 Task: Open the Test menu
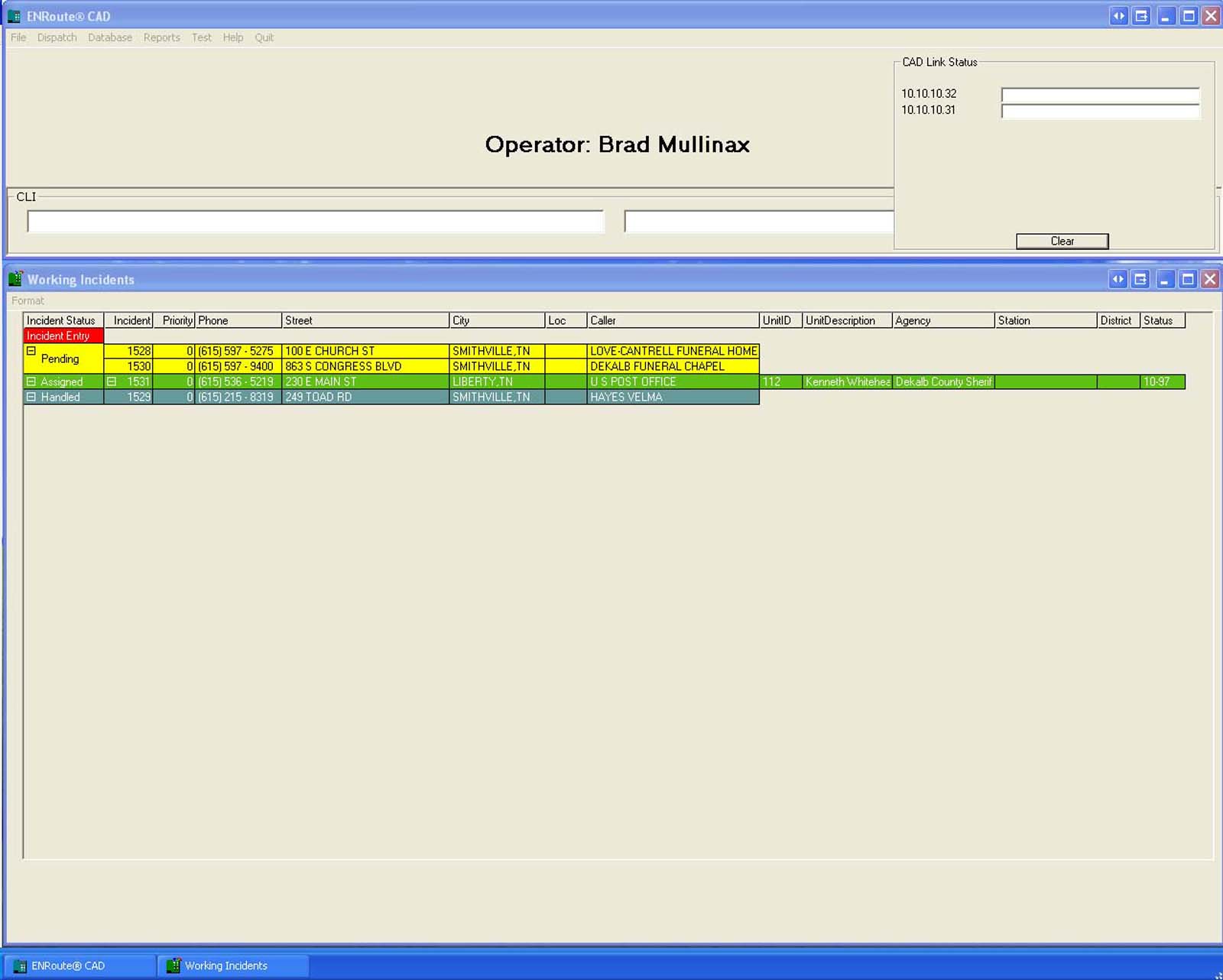tap(202, 37)
